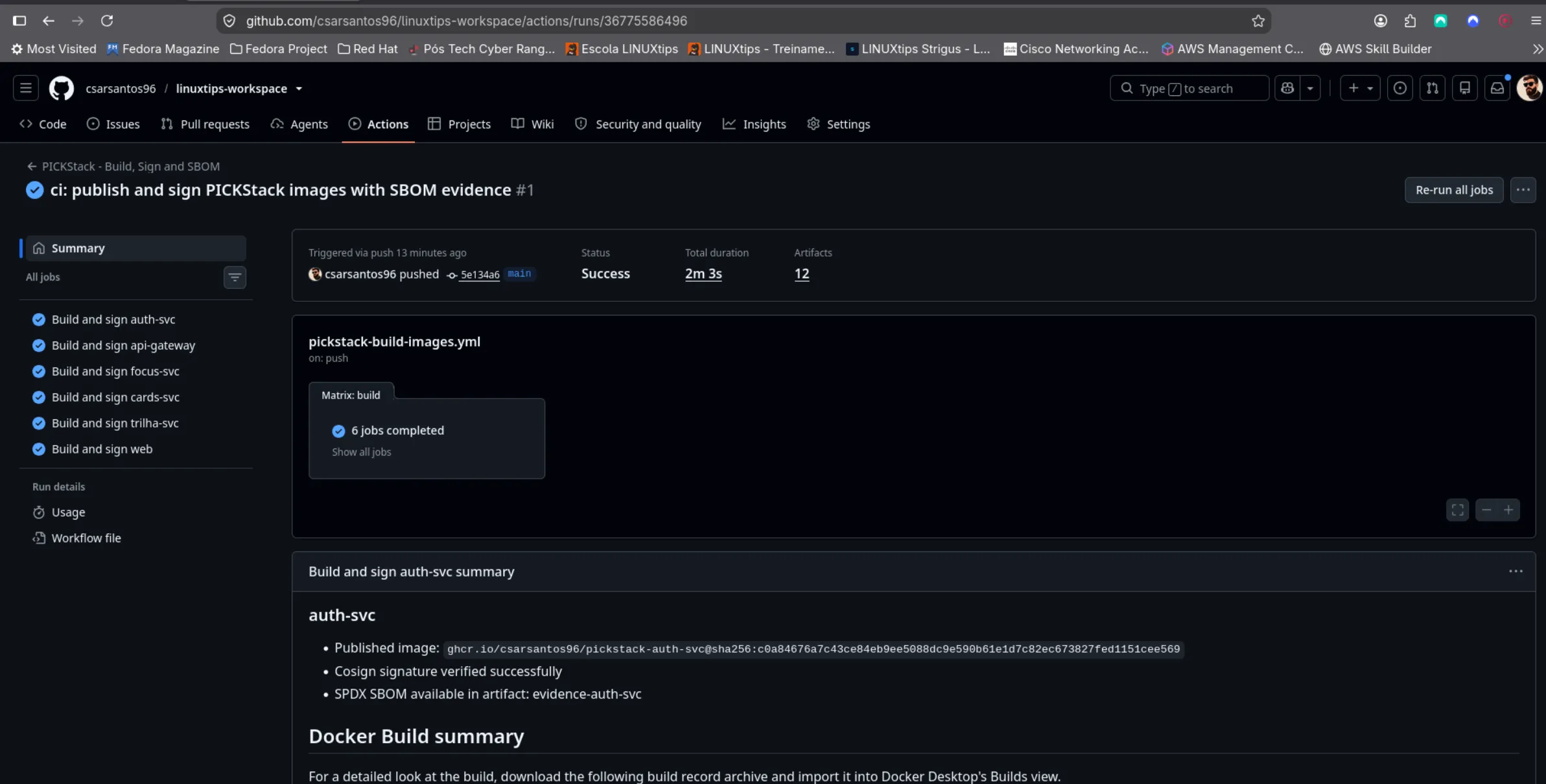Open the 12 artifacts link
Image resolution: width=1546 pixels, height=784 pixels.
coord(802,273)
